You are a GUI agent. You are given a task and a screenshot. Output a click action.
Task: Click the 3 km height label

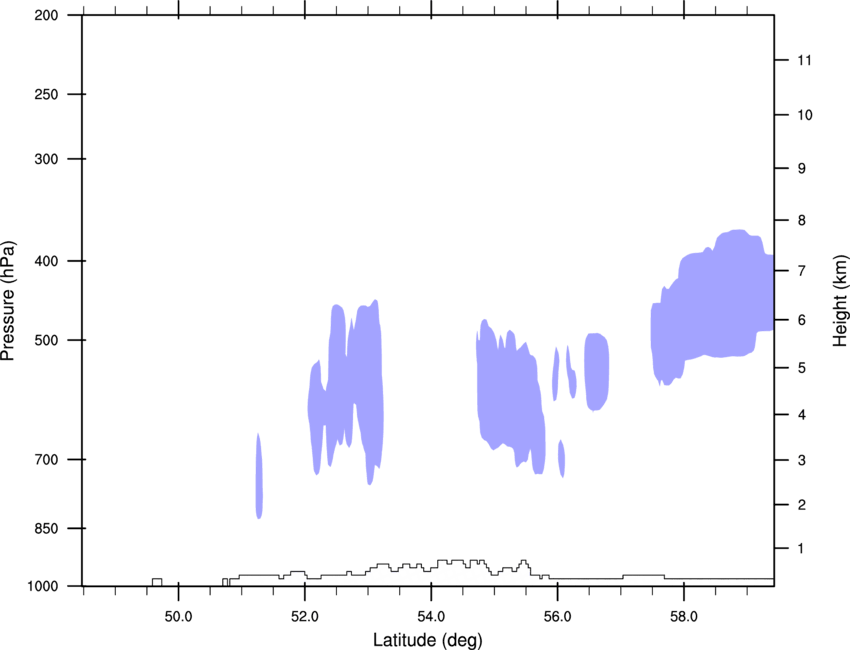802,460
